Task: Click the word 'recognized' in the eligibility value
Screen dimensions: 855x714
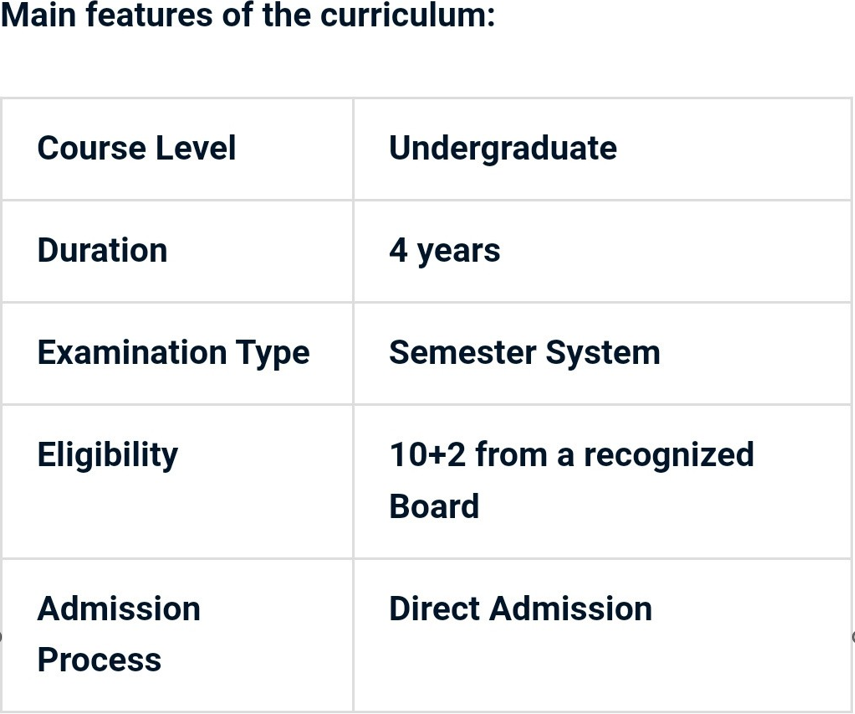Action: pos(669,455)
